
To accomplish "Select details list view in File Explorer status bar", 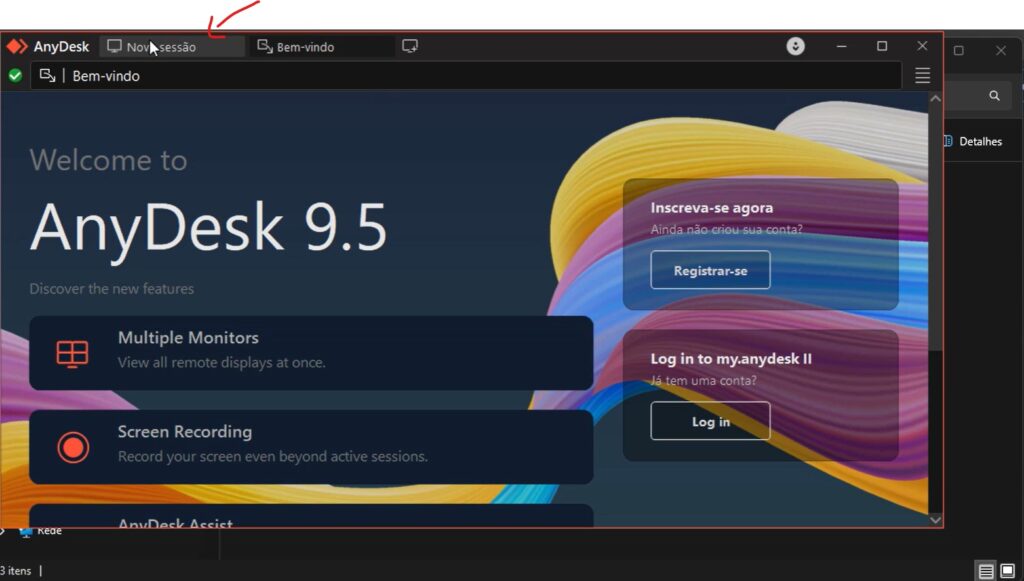I will [x=985, y=571].
